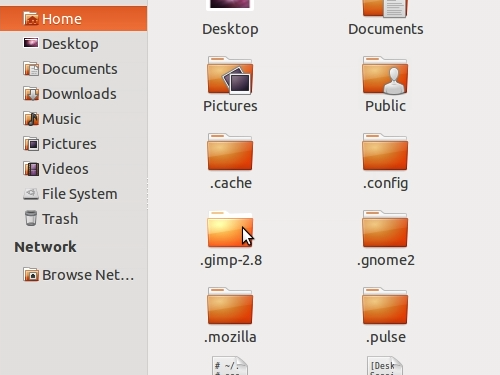Open the Home sidebar entry
This screenshot has height=375, width=500.
pyautogui.click(x=73, y=19)
